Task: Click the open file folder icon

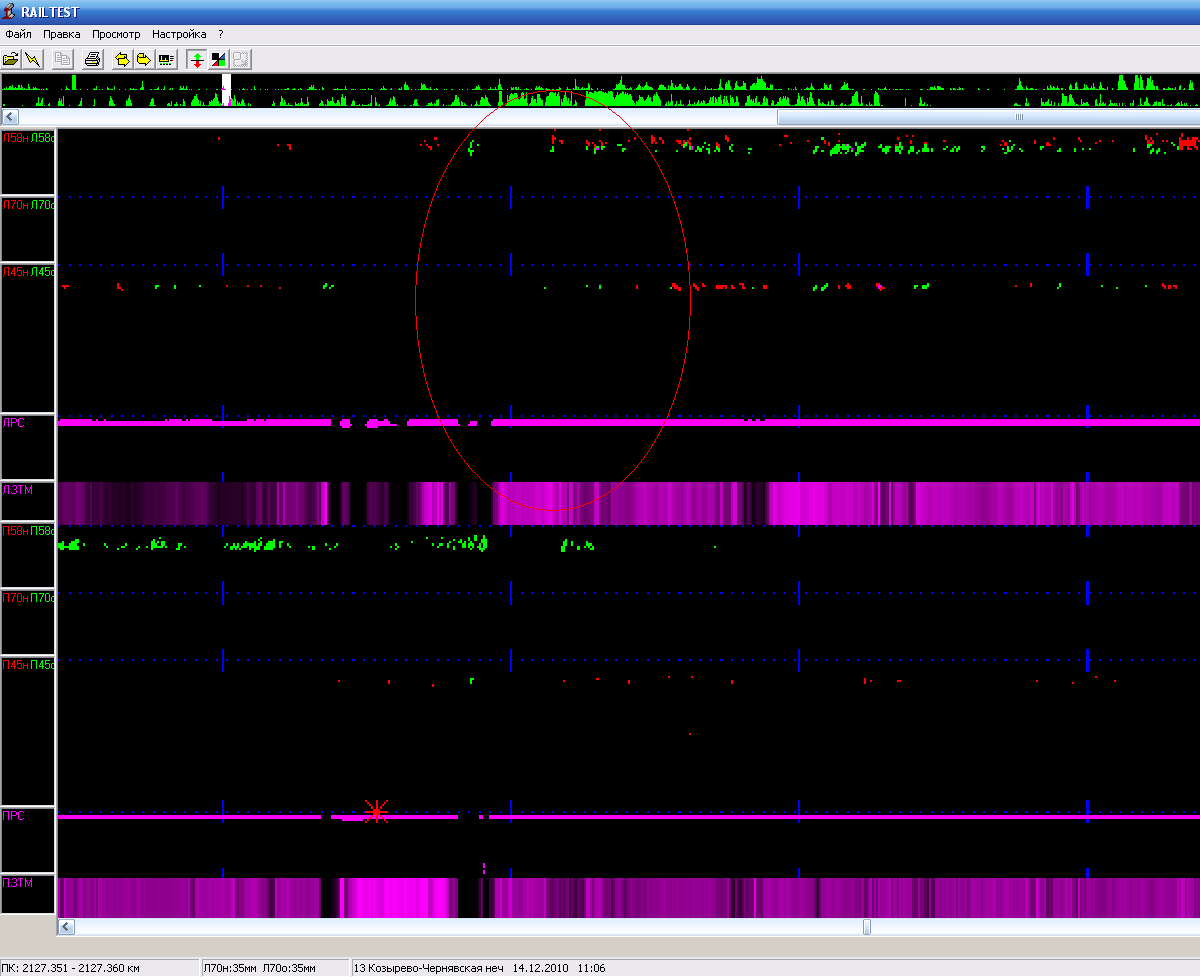Action: tap(11, 59)
